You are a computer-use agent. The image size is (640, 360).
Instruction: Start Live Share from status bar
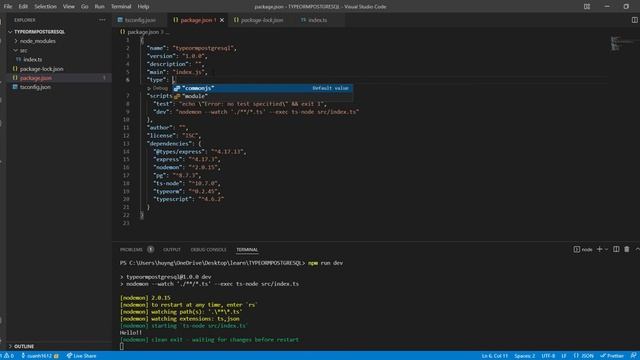pyautogui.click(x=82, y=356)
